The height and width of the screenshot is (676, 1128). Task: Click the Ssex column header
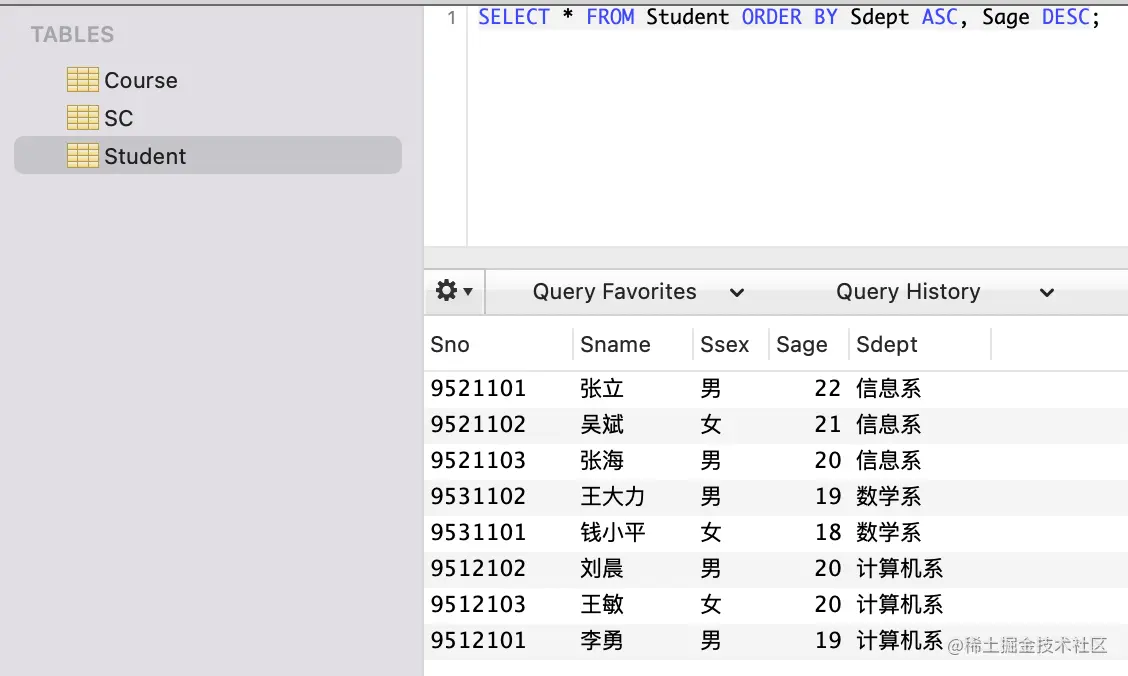coord(724,344)
